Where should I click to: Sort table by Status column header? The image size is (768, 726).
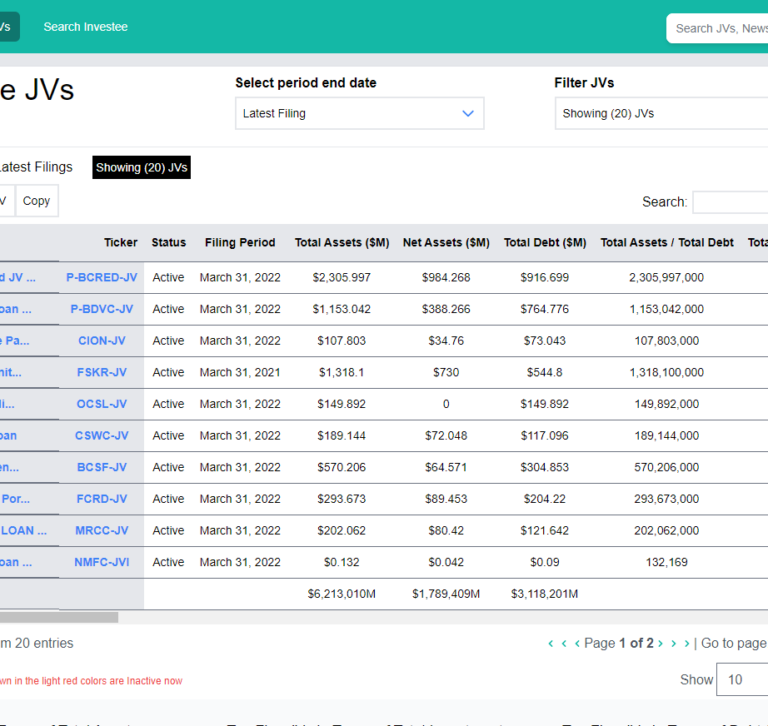[168, 242]
